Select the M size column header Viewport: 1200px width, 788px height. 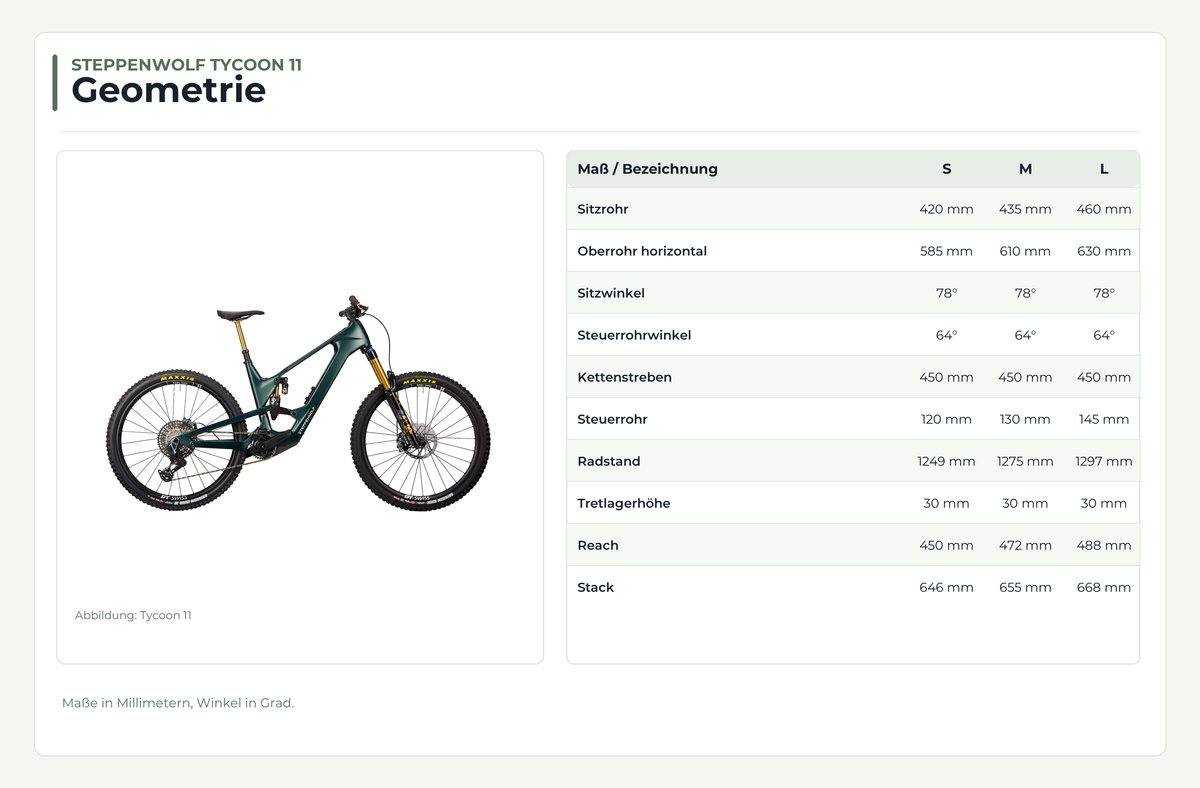click(x=1025, y=169)
